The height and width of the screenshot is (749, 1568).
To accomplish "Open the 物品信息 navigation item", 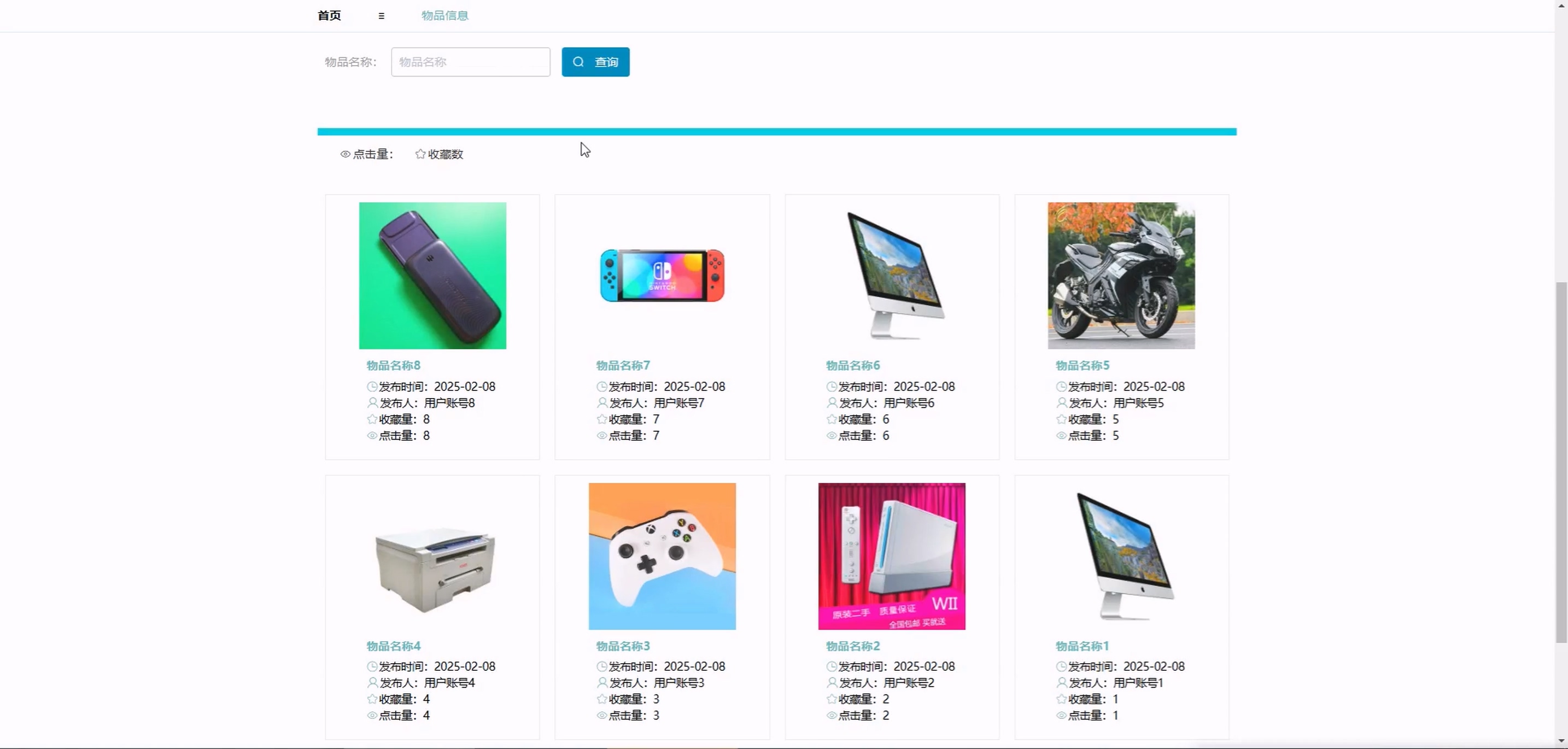I will tap(445, 16).
